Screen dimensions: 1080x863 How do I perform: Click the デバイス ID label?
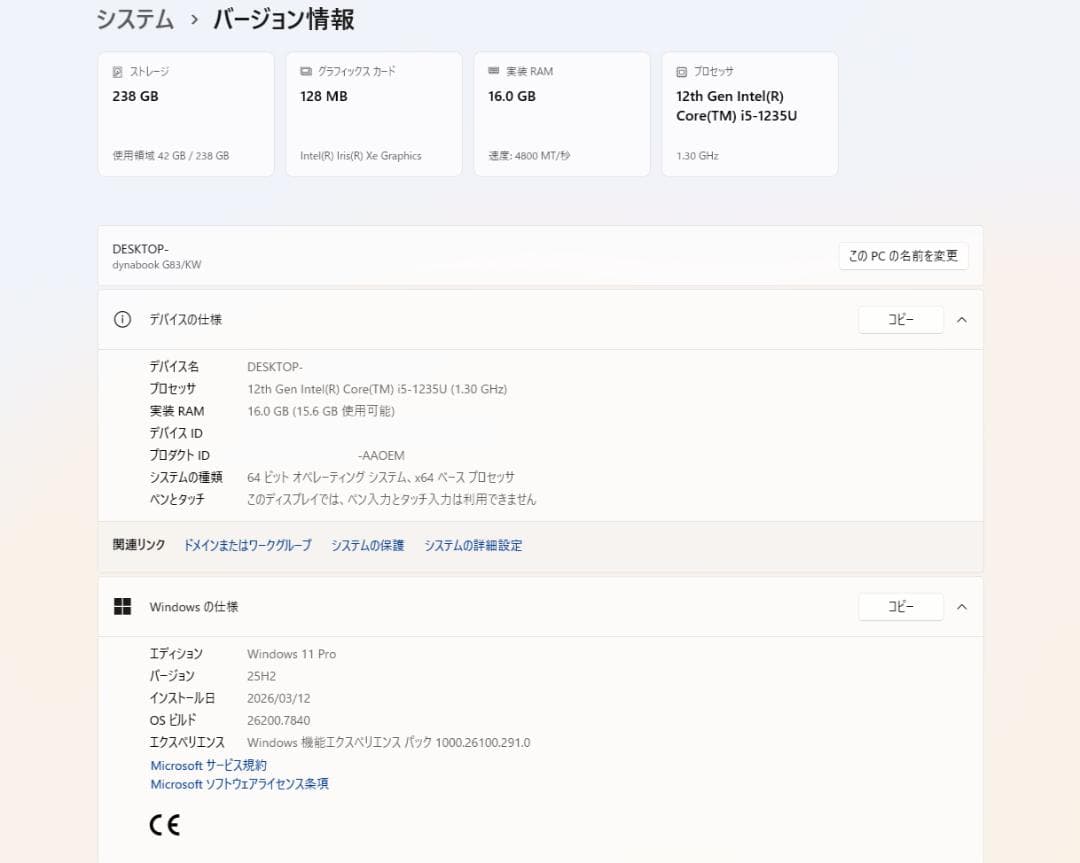tap(176, 433)
